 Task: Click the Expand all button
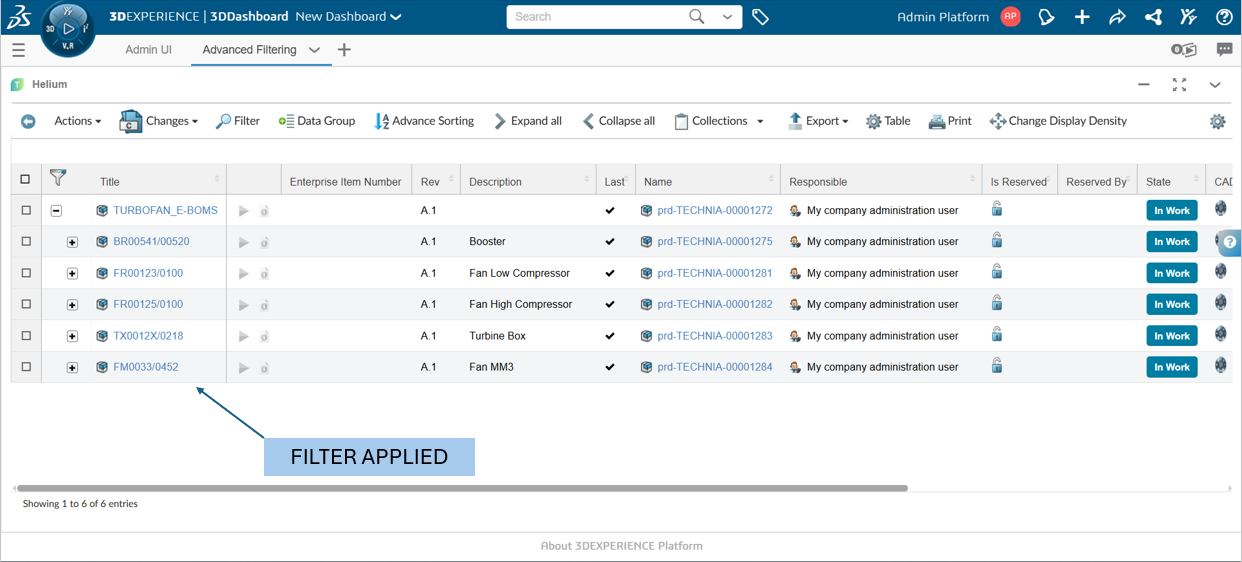point(527,121)
